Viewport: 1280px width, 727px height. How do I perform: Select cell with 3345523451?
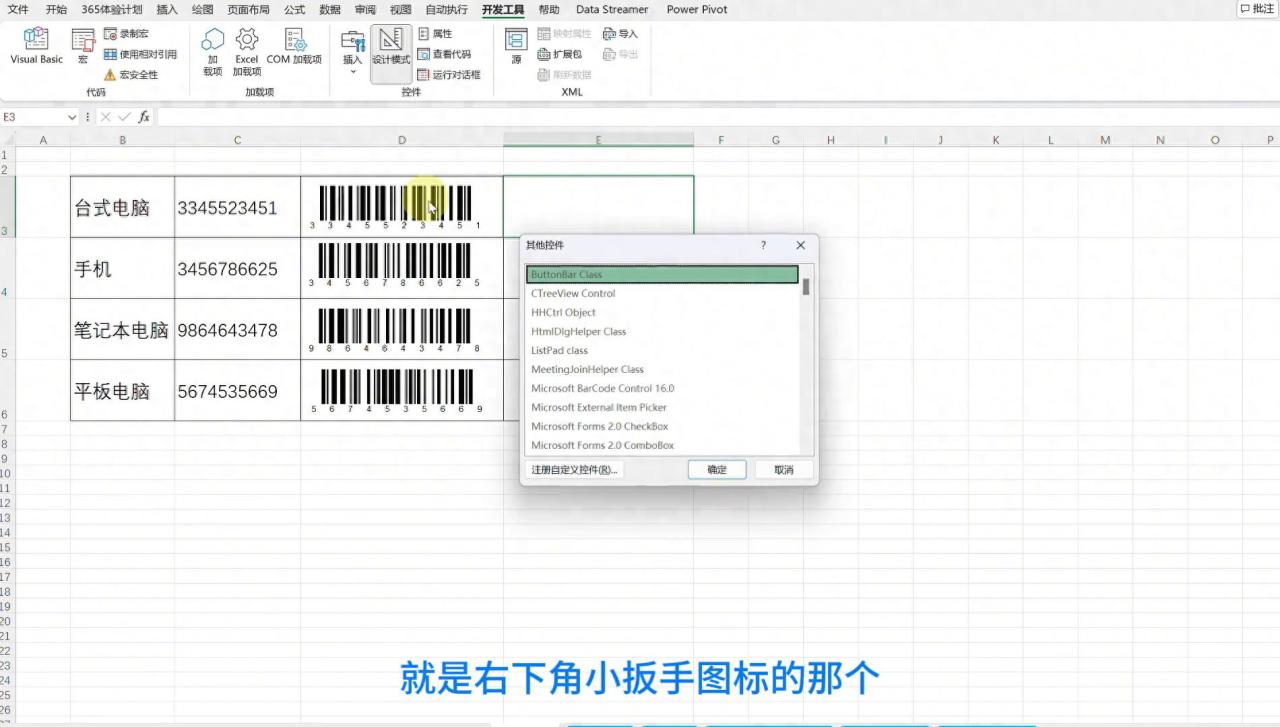(x=237, y=207)
